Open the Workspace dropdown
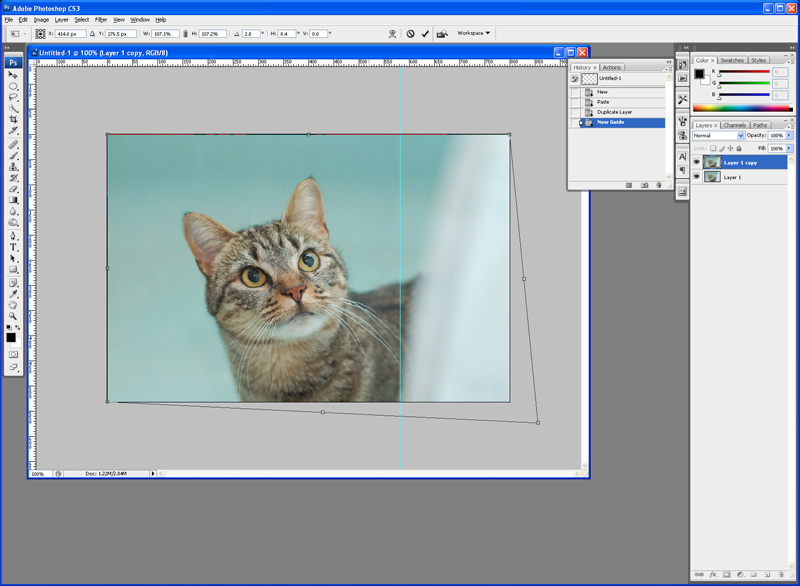 pos(473,33)
